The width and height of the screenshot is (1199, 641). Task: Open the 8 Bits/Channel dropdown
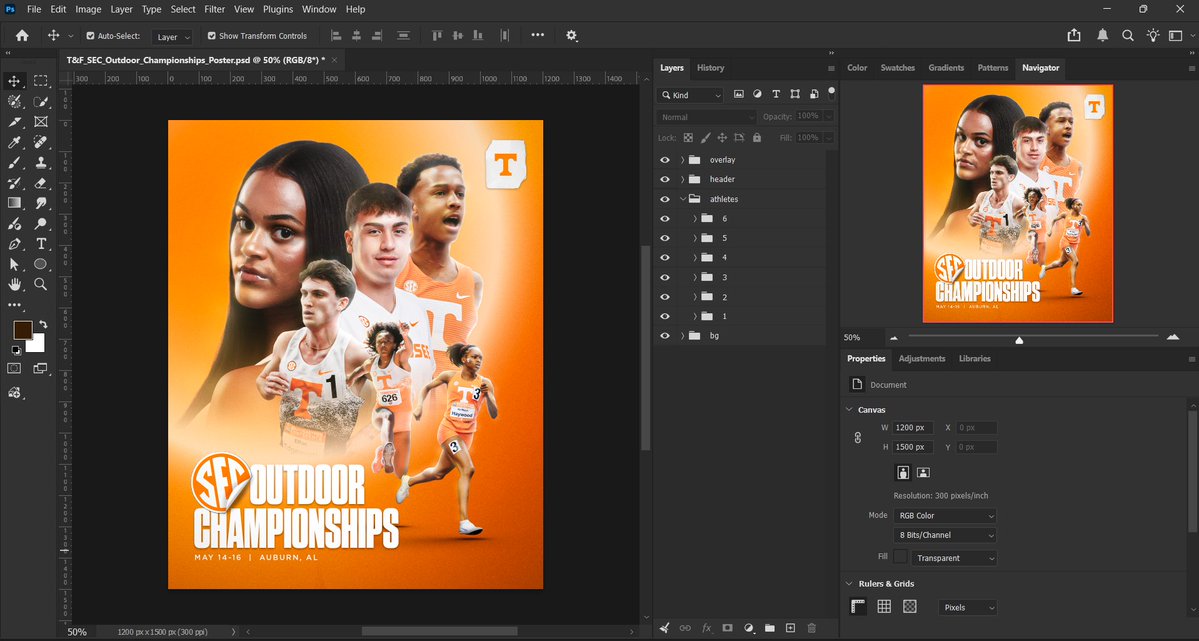(945, 535)
